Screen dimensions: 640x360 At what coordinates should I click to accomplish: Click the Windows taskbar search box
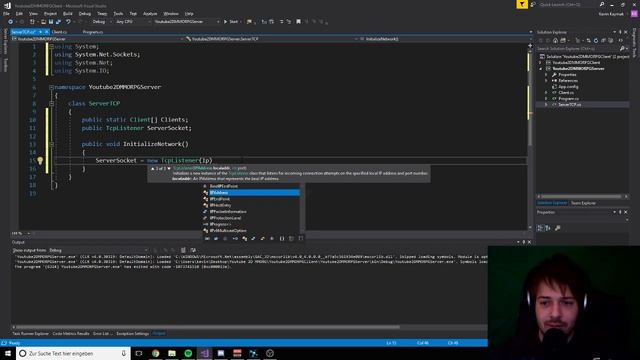[x=73, y=353]
